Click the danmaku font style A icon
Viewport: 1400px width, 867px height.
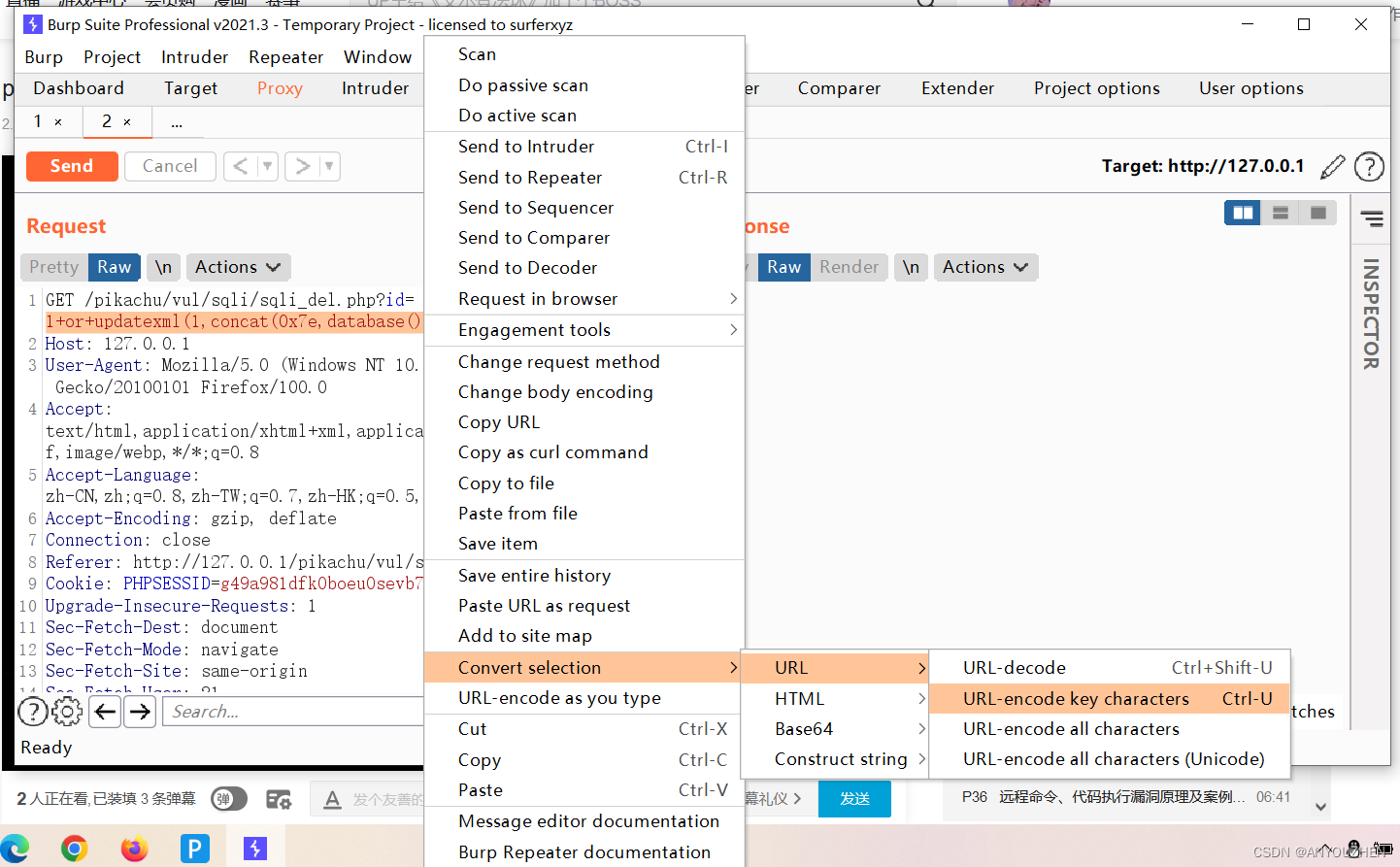[x=332, y=799]
